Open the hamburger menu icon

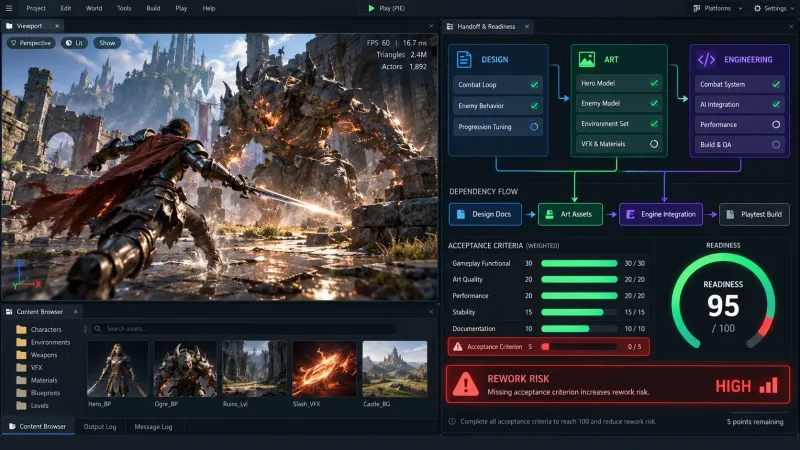click(9, 8)
